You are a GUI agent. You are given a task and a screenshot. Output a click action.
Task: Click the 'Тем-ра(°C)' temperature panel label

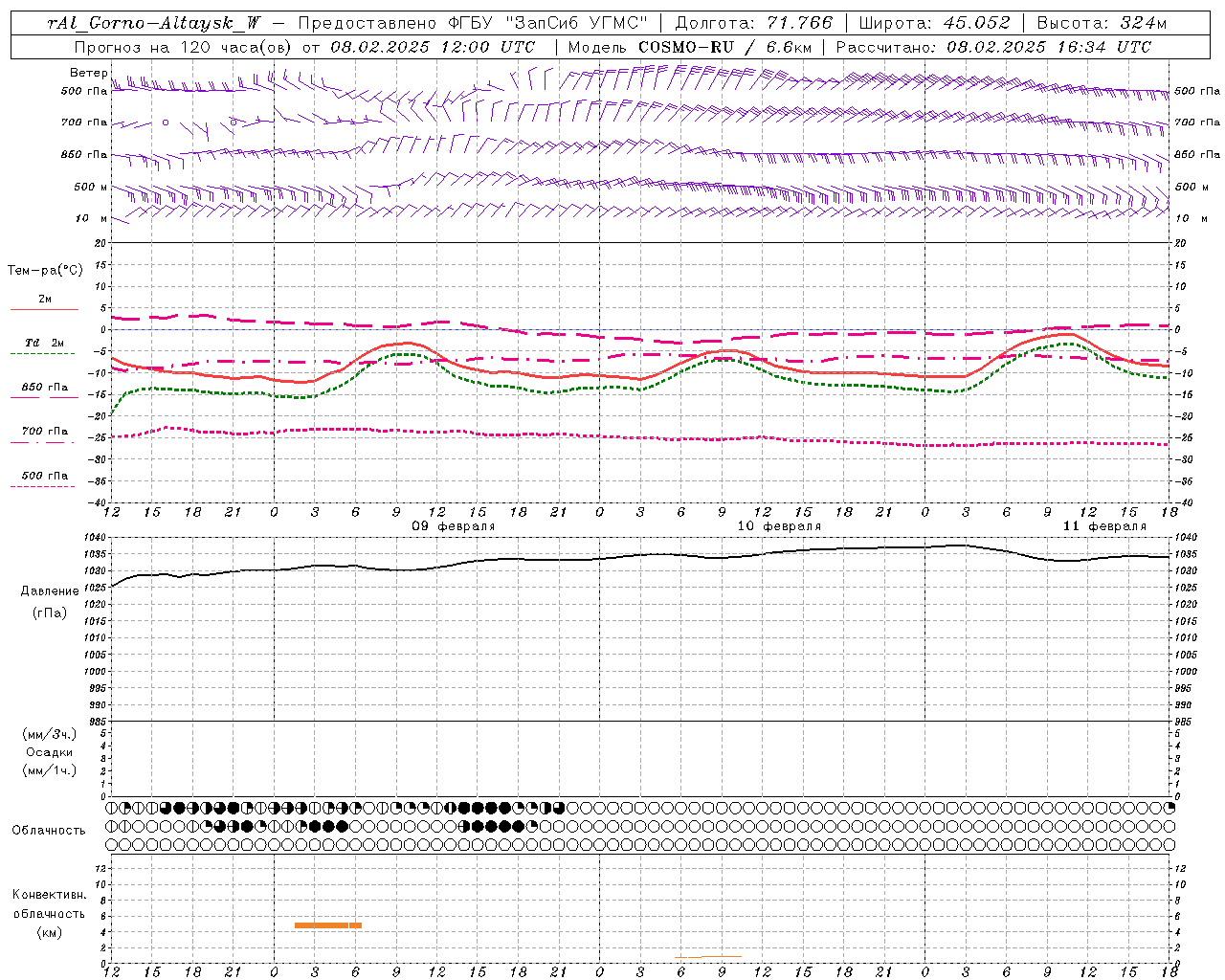45,270
